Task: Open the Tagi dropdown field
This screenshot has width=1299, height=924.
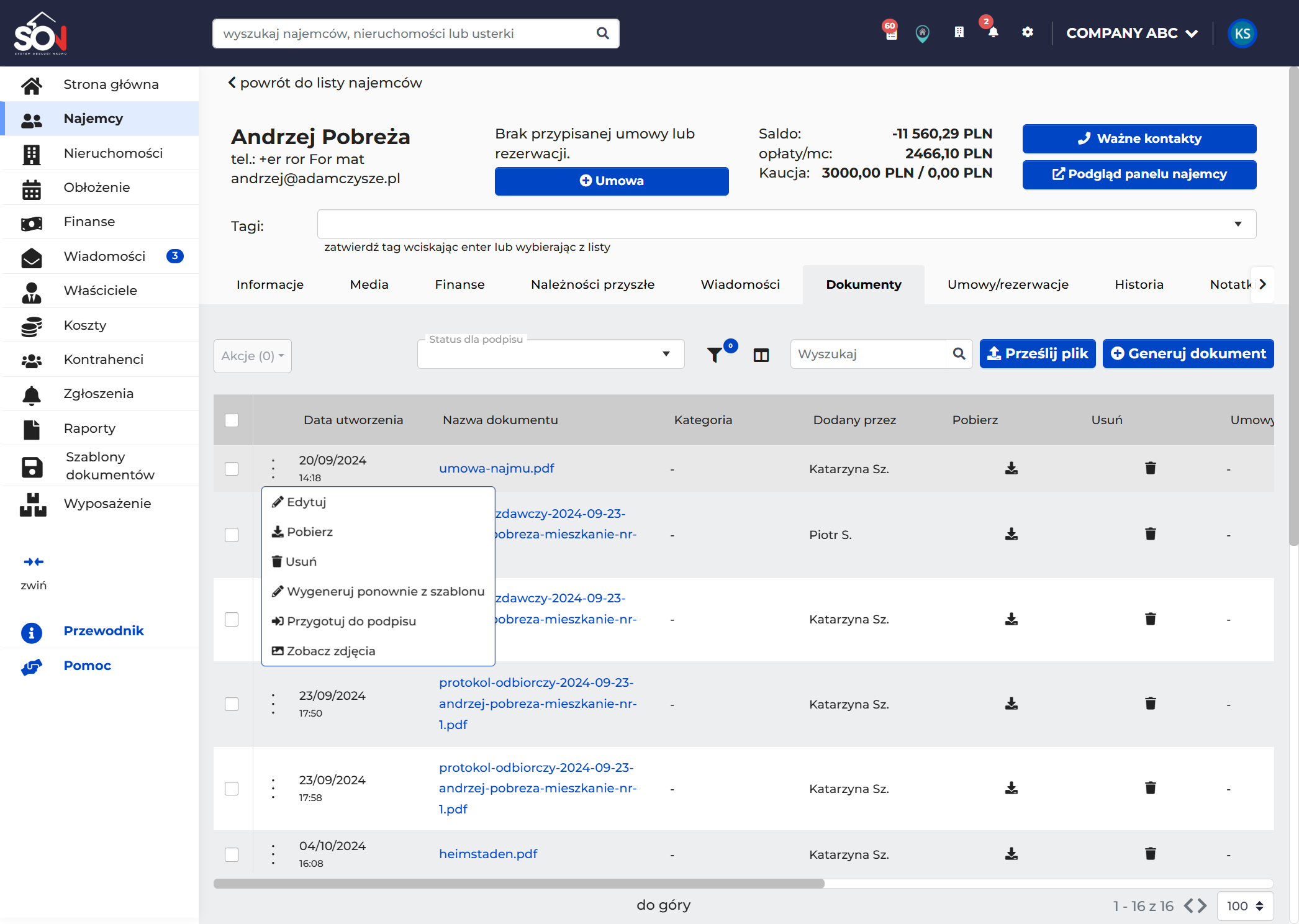Action: click(786, 224)
